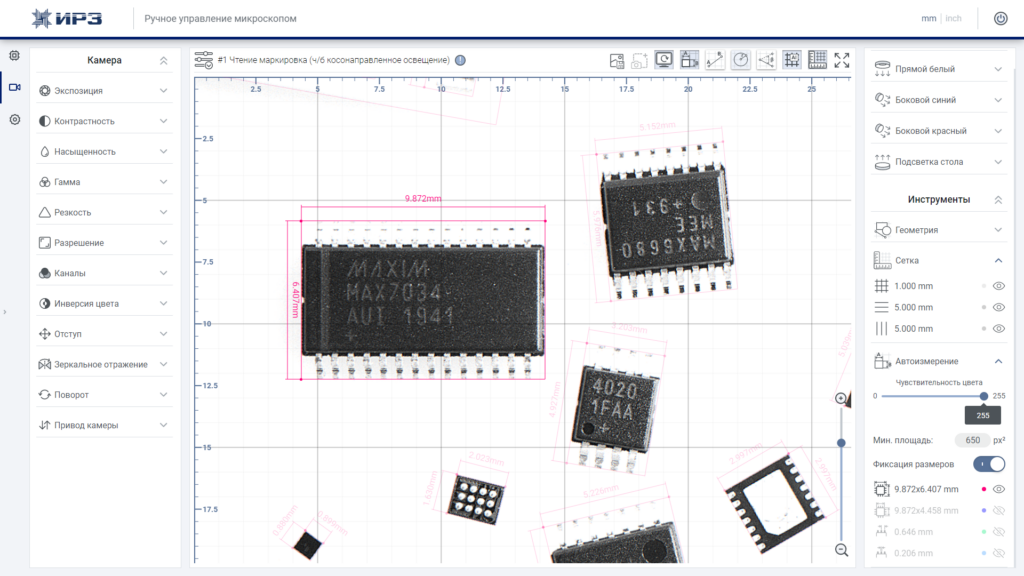
Task: Collapse the Автоизмерение section
Action: coord(999,361)
